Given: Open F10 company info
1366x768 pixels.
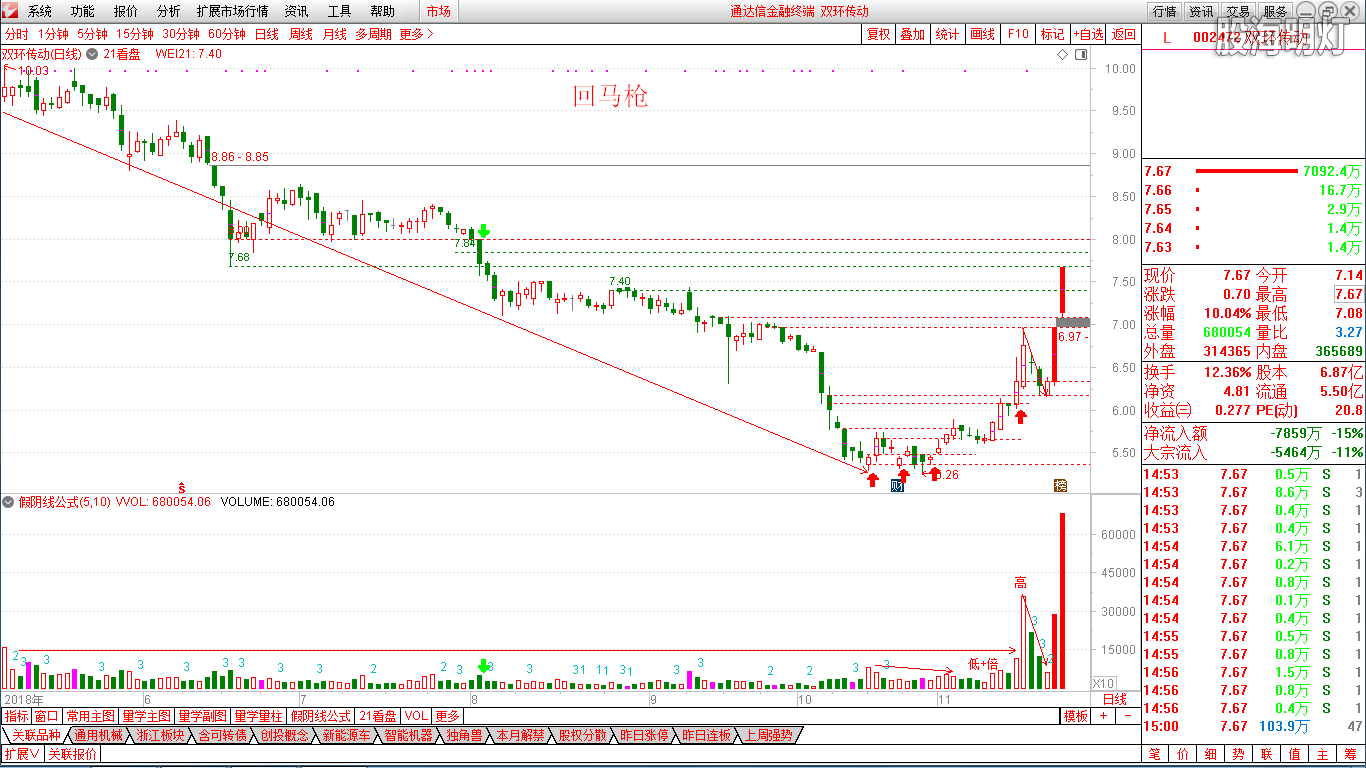Looking at the screenshot, I should [x=1018, y=34].
